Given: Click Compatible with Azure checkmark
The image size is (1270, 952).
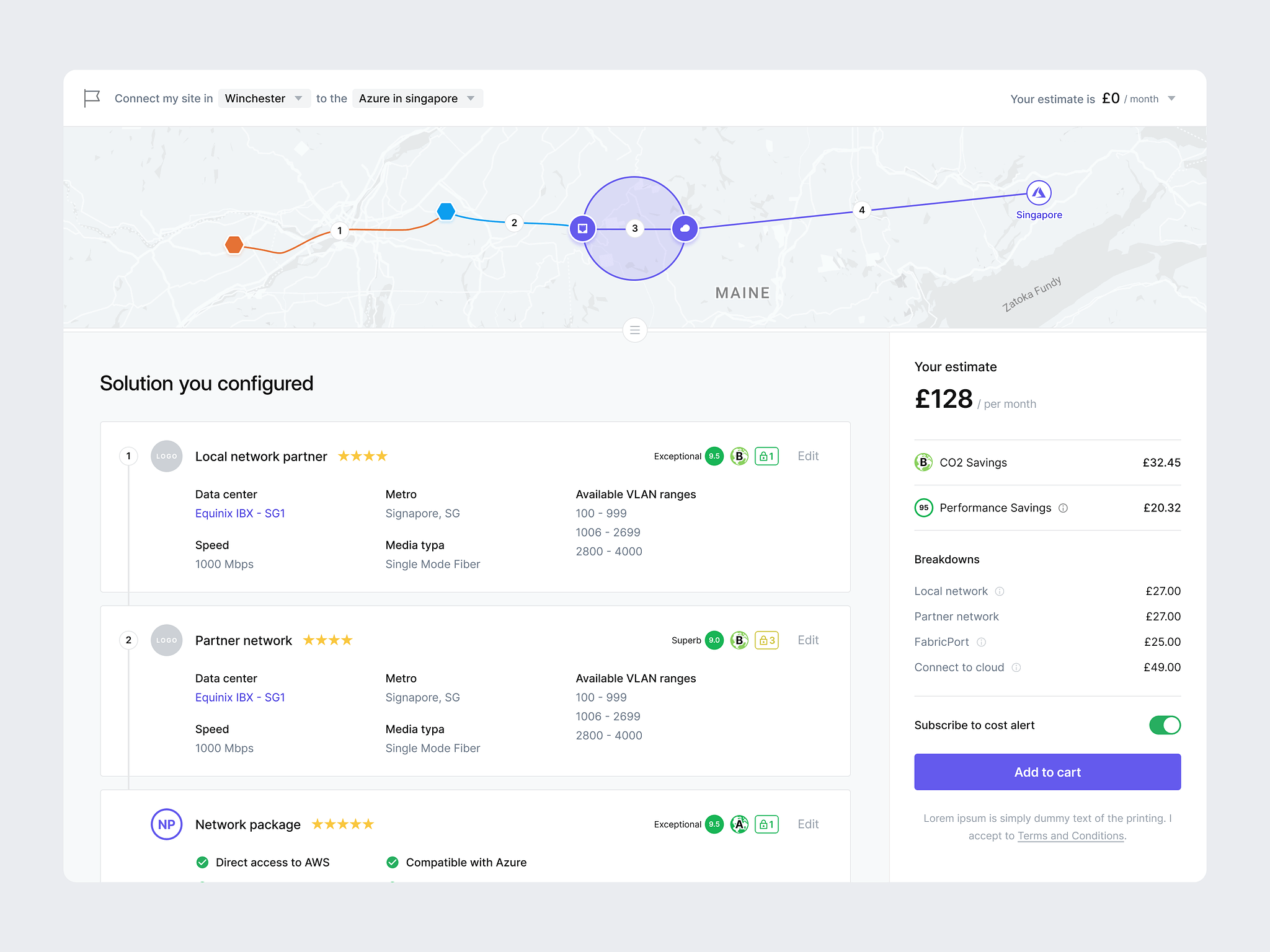Looking at the screenshot, I should click(393, 862).
